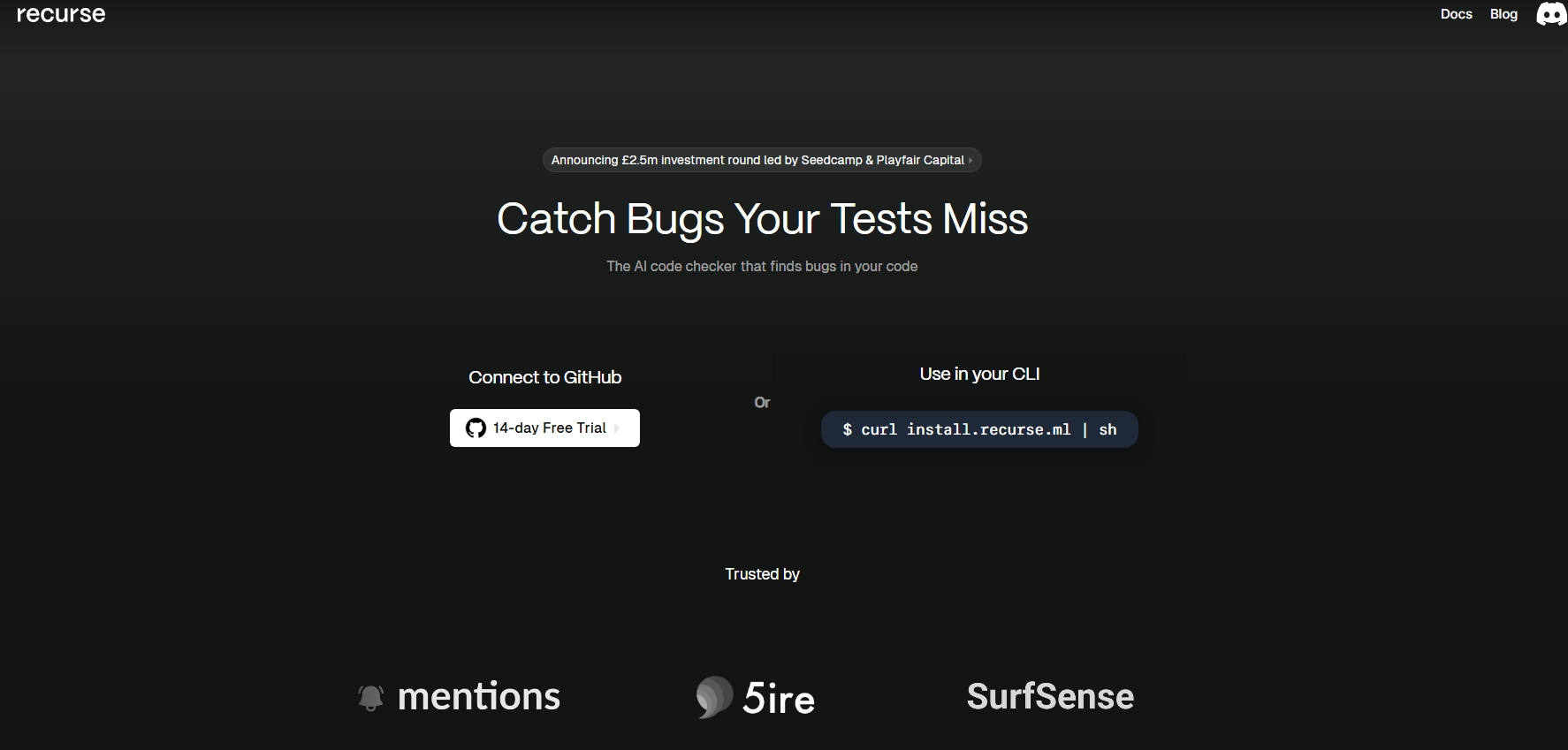Click the 5ire wordmark text
Viewport: 1568px width, 750px height.
click(779, 699)
